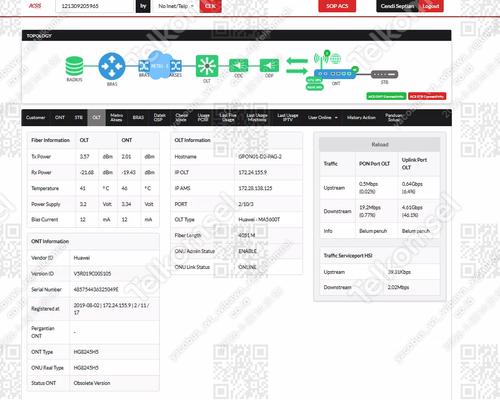Open the No Inet/Telp dropdown

176,6
